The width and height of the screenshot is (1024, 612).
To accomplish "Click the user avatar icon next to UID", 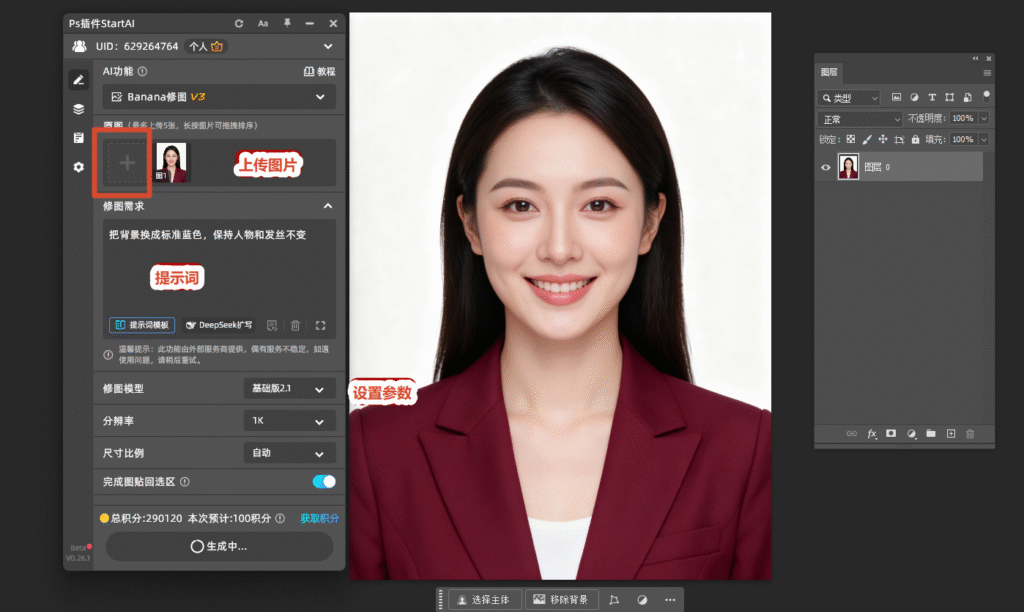I will tap(80, 46).
